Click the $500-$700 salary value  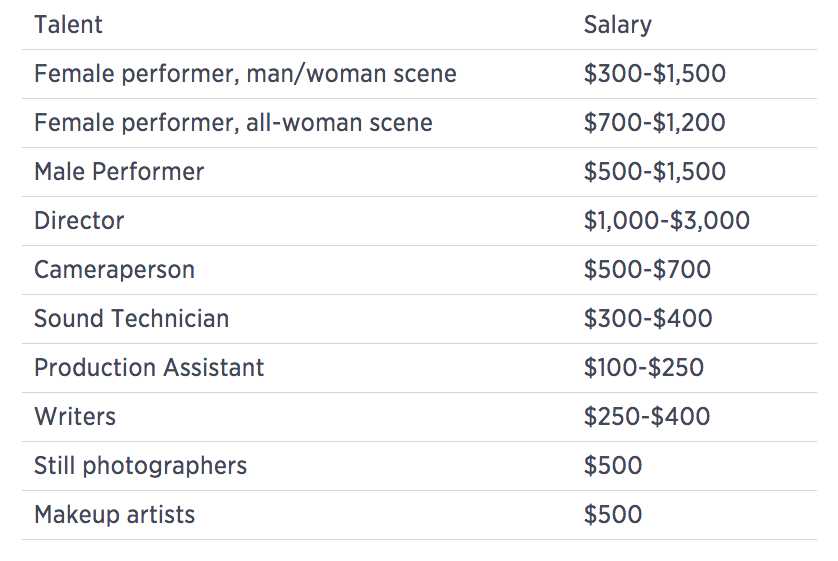tap(647, 270)
